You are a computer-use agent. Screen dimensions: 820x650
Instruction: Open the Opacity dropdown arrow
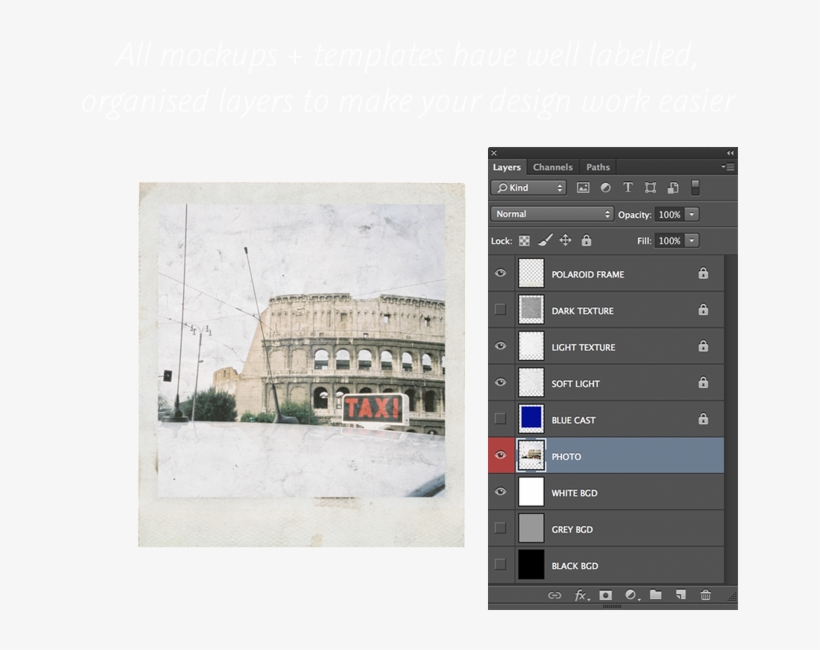tap(691, 214)
